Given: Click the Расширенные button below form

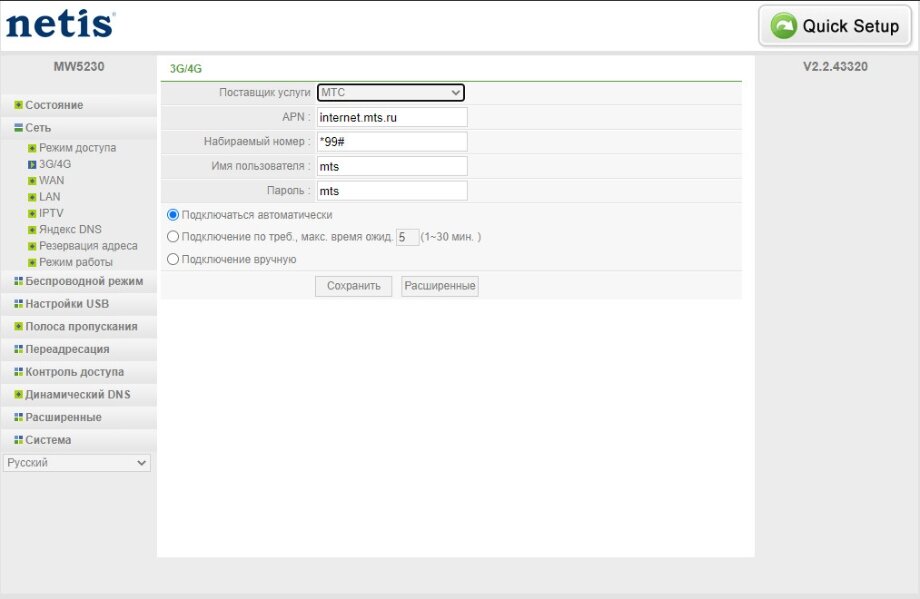Looking at the screenshot, I should 440,286.
